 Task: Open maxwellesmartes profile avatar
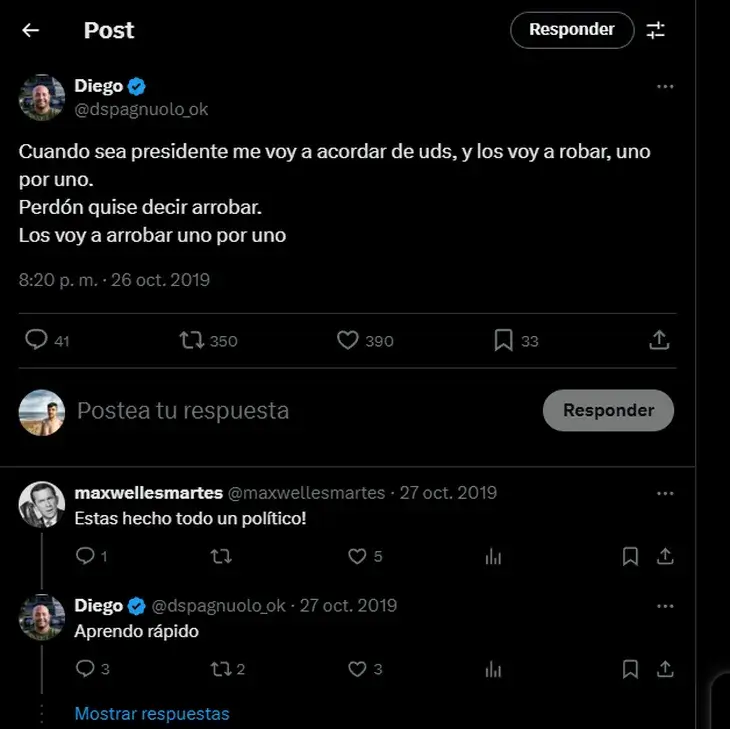42,505
